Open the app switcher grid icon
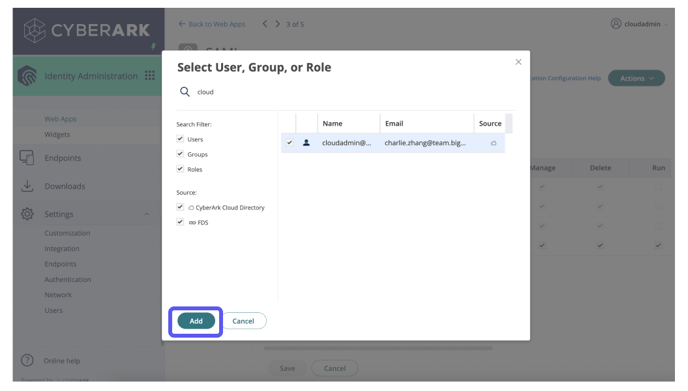688x391 pixels. click(x=150, y=75)
